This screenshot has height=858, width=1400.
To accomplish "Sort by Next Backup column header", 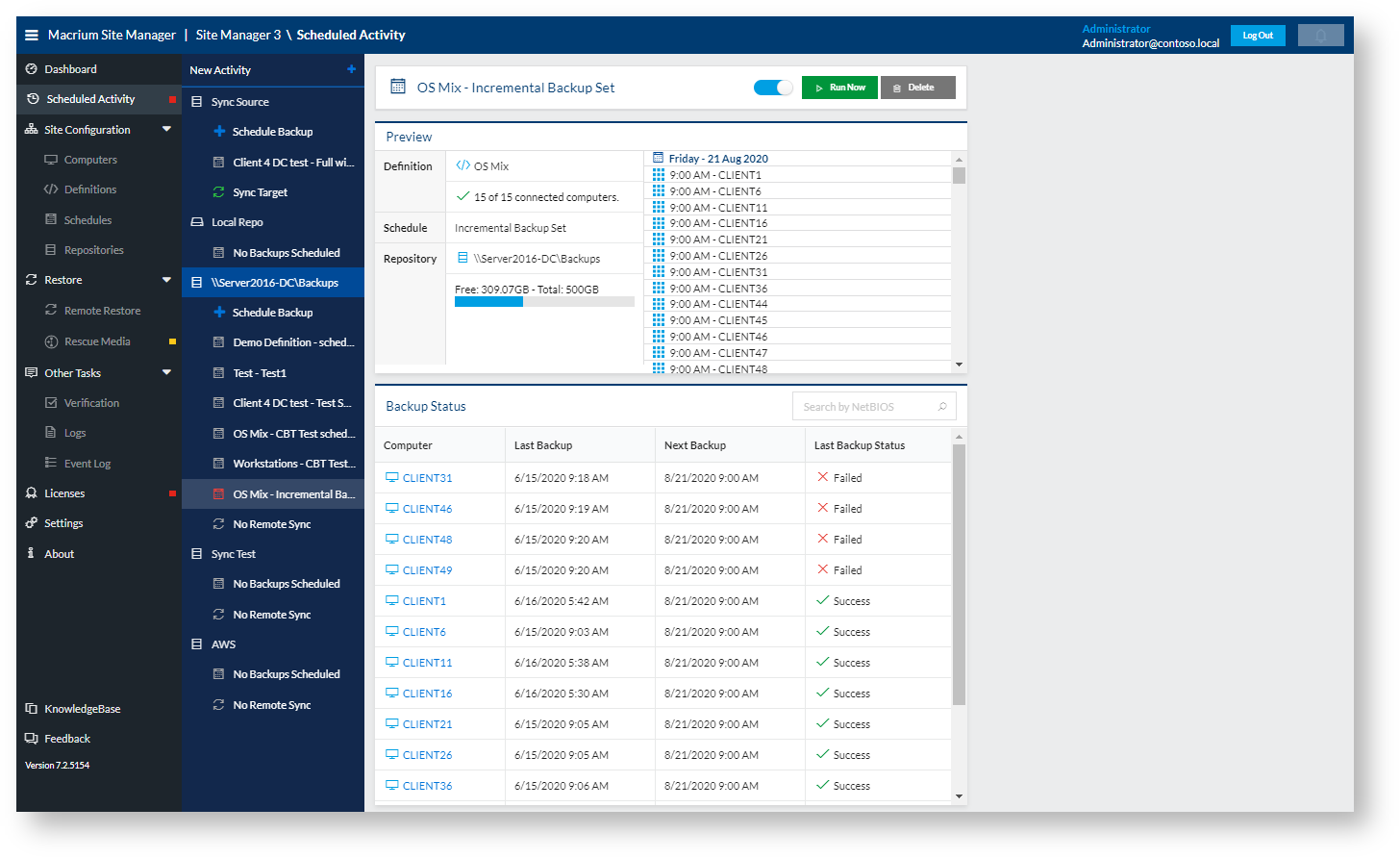I will point(695,445).
